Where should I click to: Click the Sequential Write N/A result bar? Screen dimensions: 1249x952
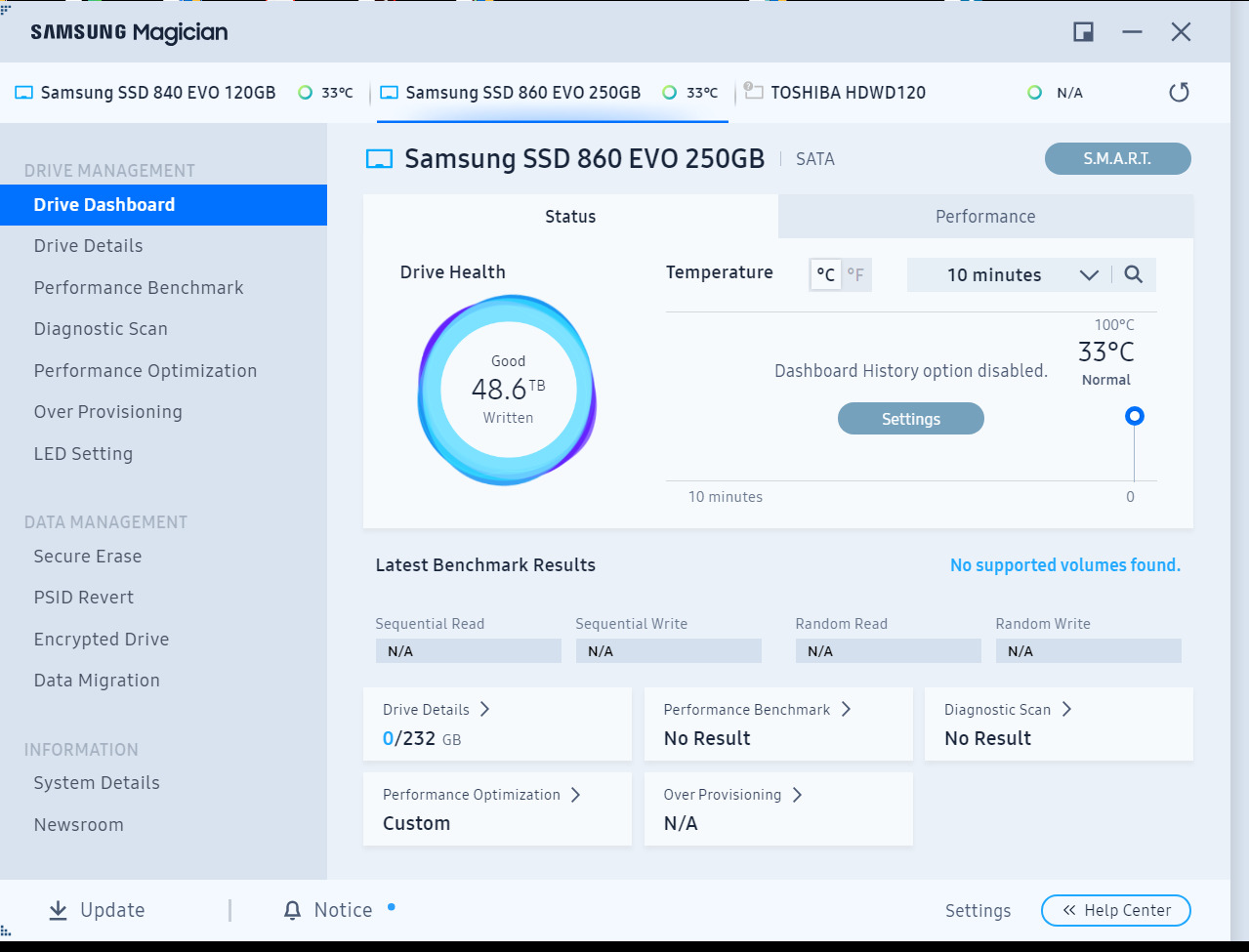pyautogui.click(x=669, y=651)
